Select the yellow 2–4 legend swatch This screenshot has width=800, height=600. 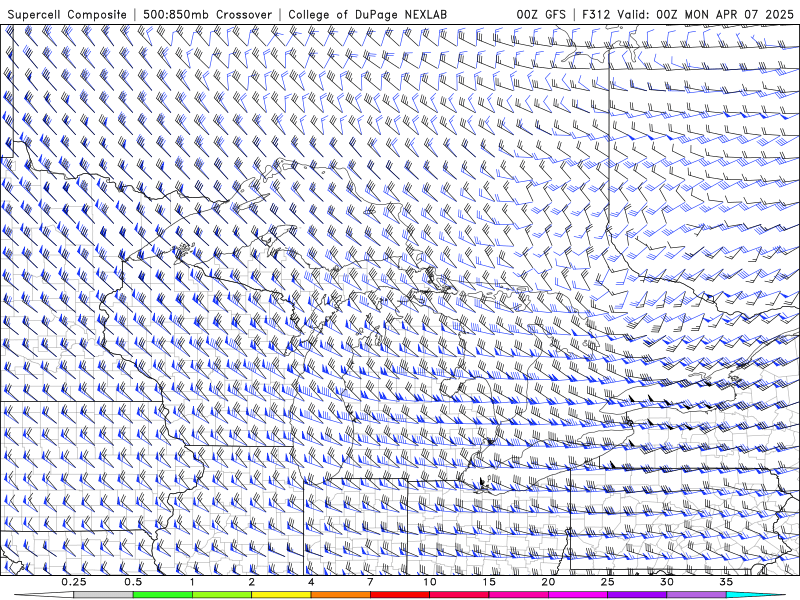[281, 595]
